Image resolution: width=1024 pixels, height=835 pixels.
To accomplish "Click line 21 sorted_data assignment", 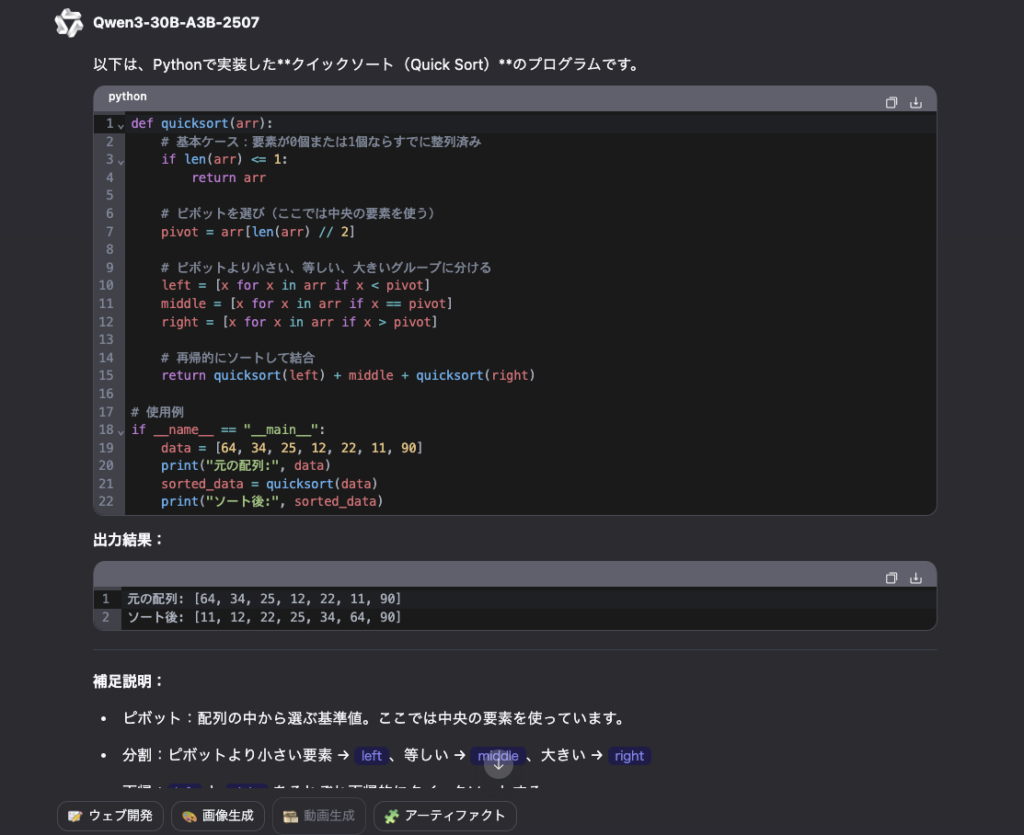I will pos(269,484).
